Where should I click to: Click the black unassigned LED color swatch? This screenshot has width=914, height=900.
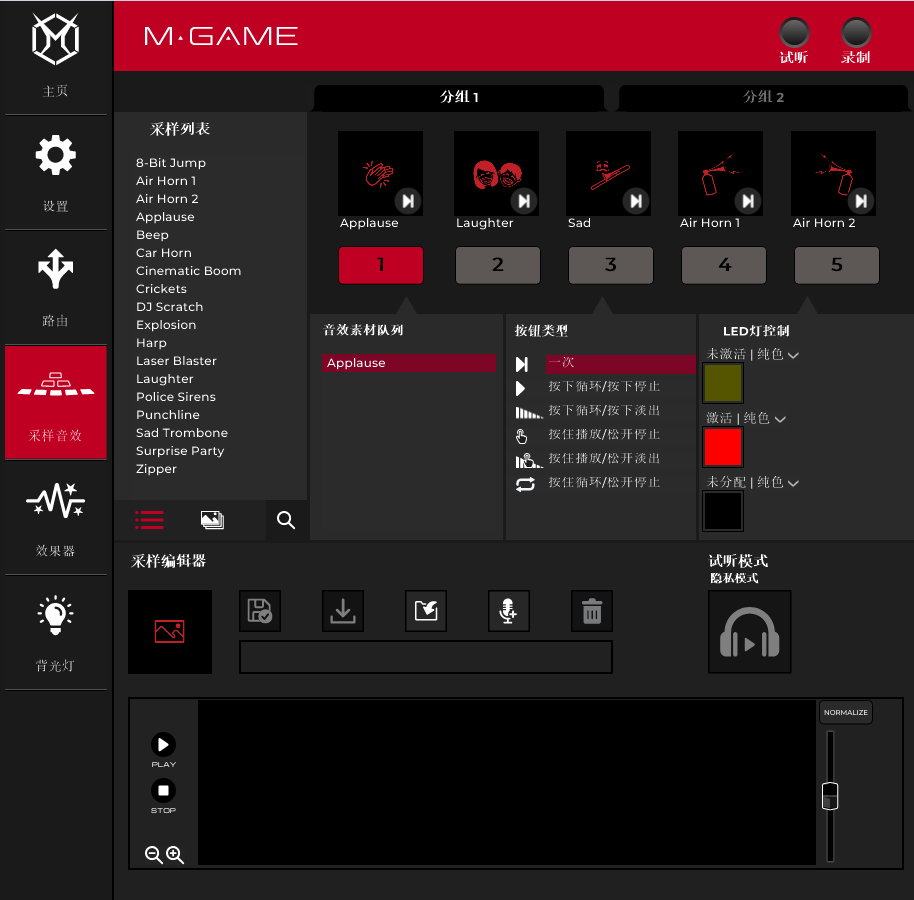click(723, 511)
